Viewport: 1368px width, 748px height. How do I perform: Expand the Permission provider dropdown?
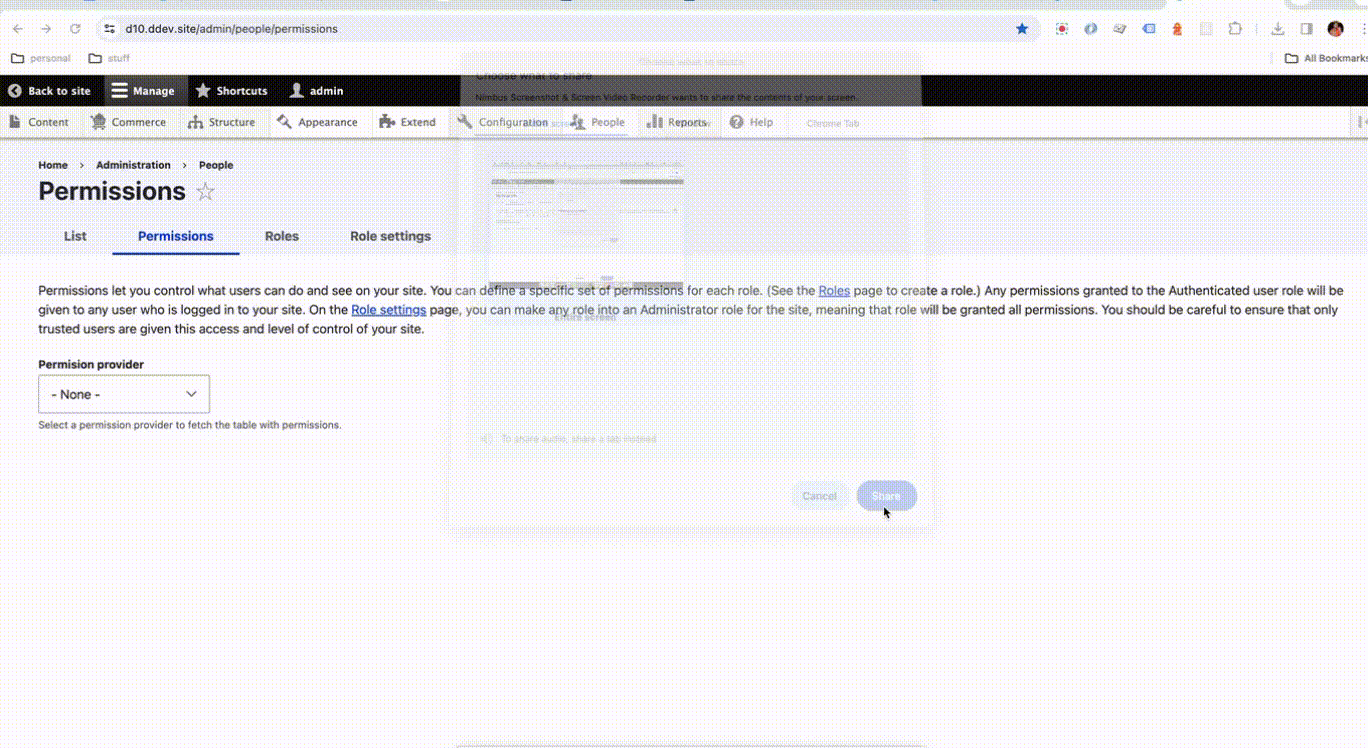point(124,394)
